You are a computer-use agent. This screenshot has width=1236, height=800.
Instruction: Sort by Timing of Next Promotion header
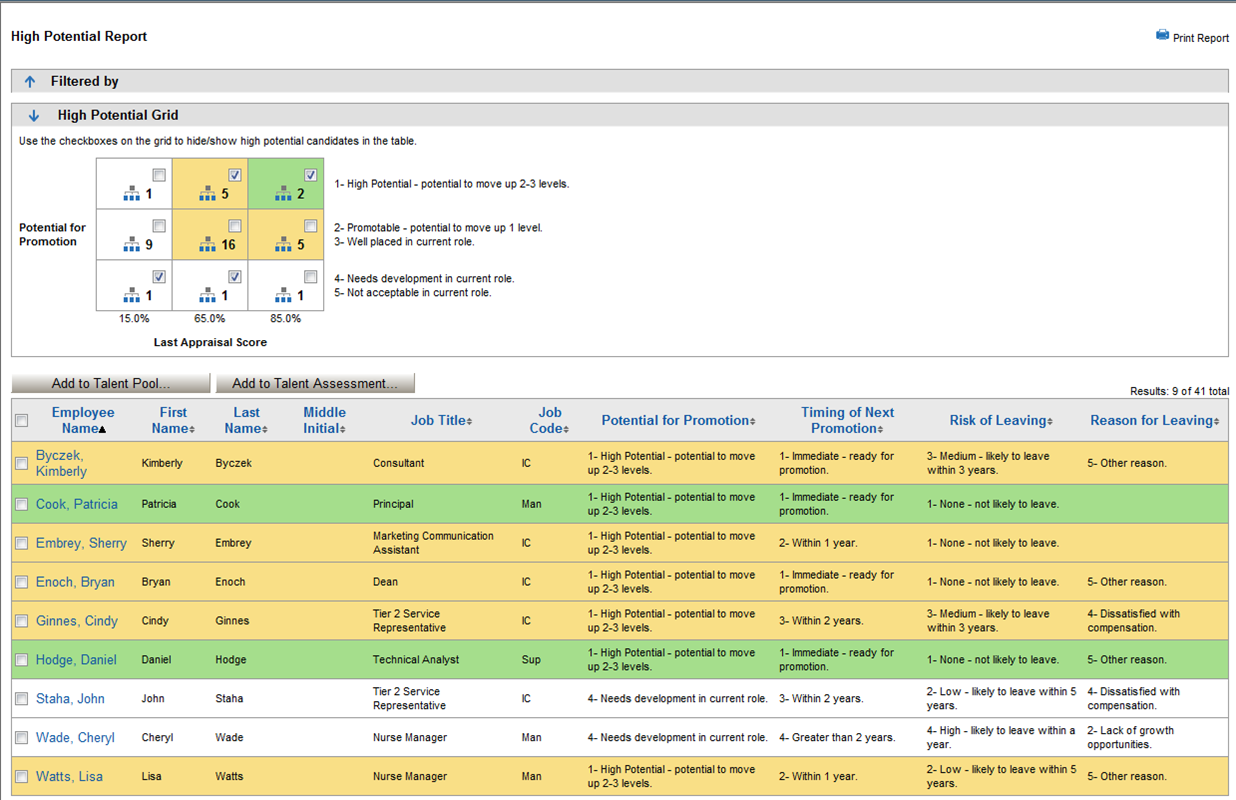coord(847,420)
